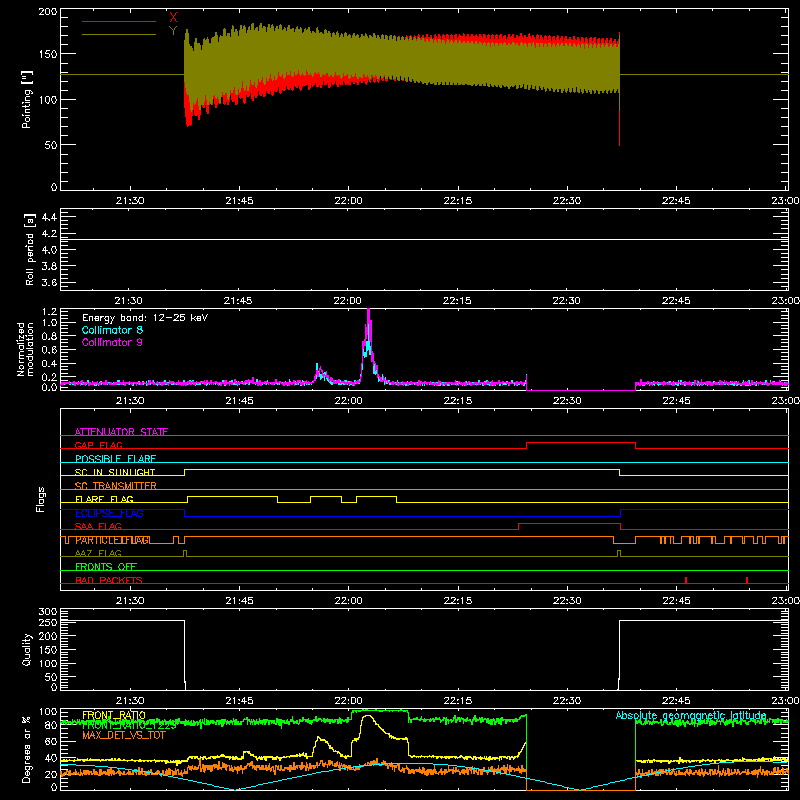Click the ATTENUATOR_STATE flag label
The image size is (800, 800).
point(121,432)
